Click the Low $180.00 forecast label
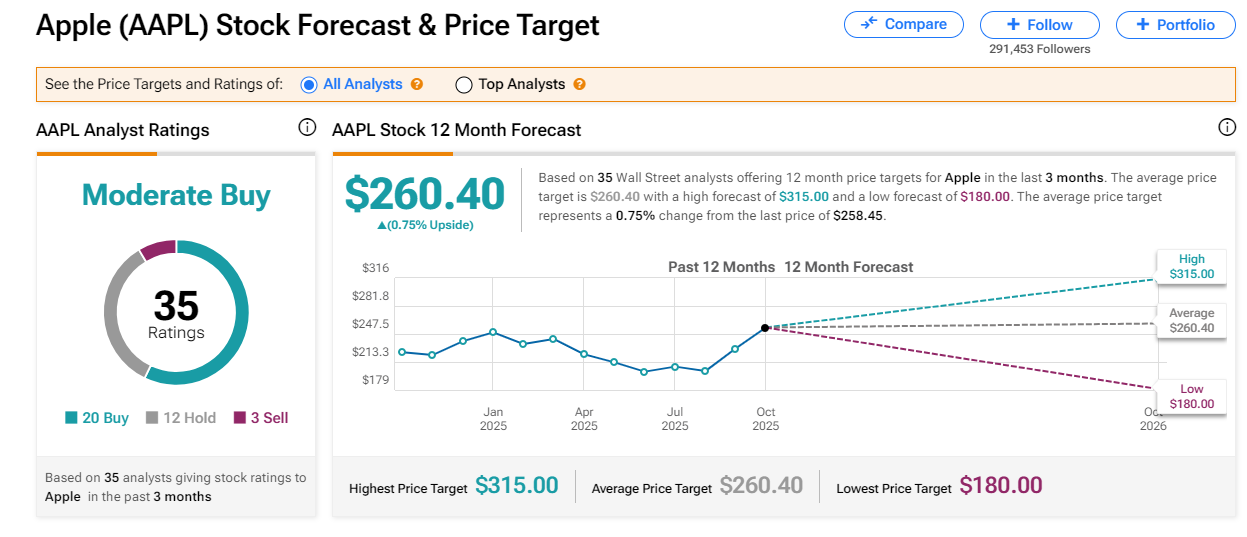The width and height of the screenshot is (1247, 537). click(x=1191, y=396)
